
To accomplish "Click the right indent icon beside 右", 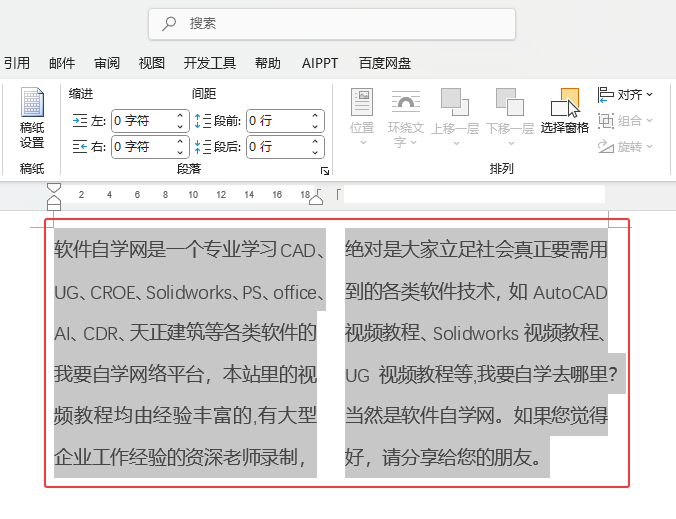I will 80,147.
